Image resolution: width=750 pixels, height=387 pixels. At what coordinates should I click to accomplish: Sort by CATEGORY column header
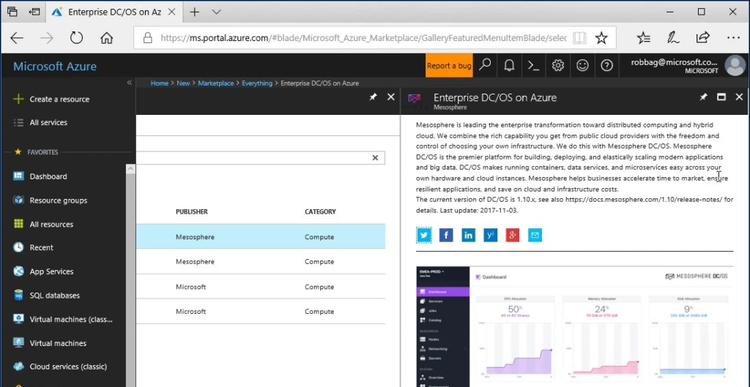click(x=320, y=211)
